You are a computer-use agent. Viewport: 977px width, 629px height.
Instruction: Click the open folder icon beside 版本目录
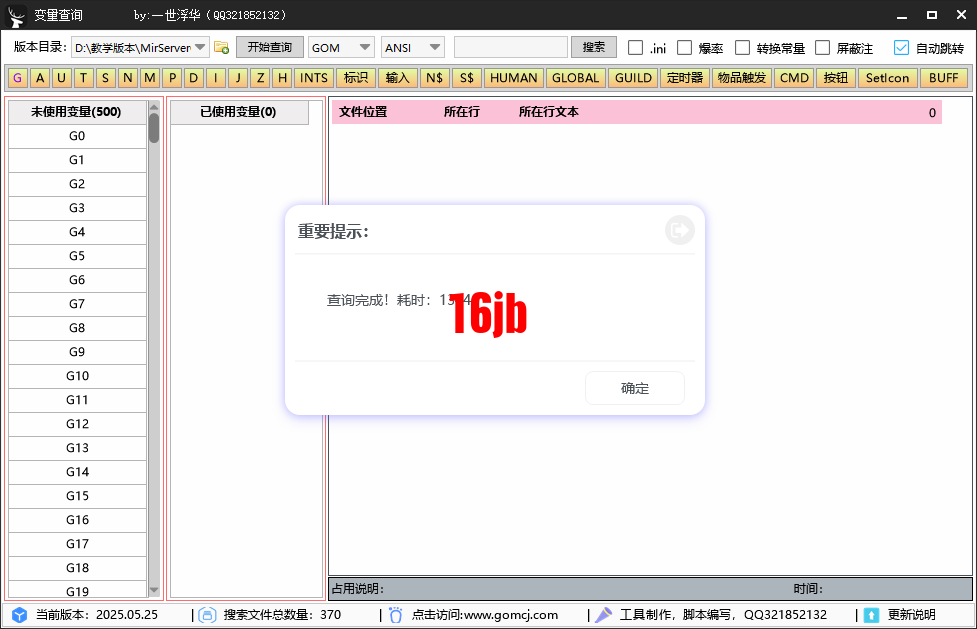click(222, 46)
